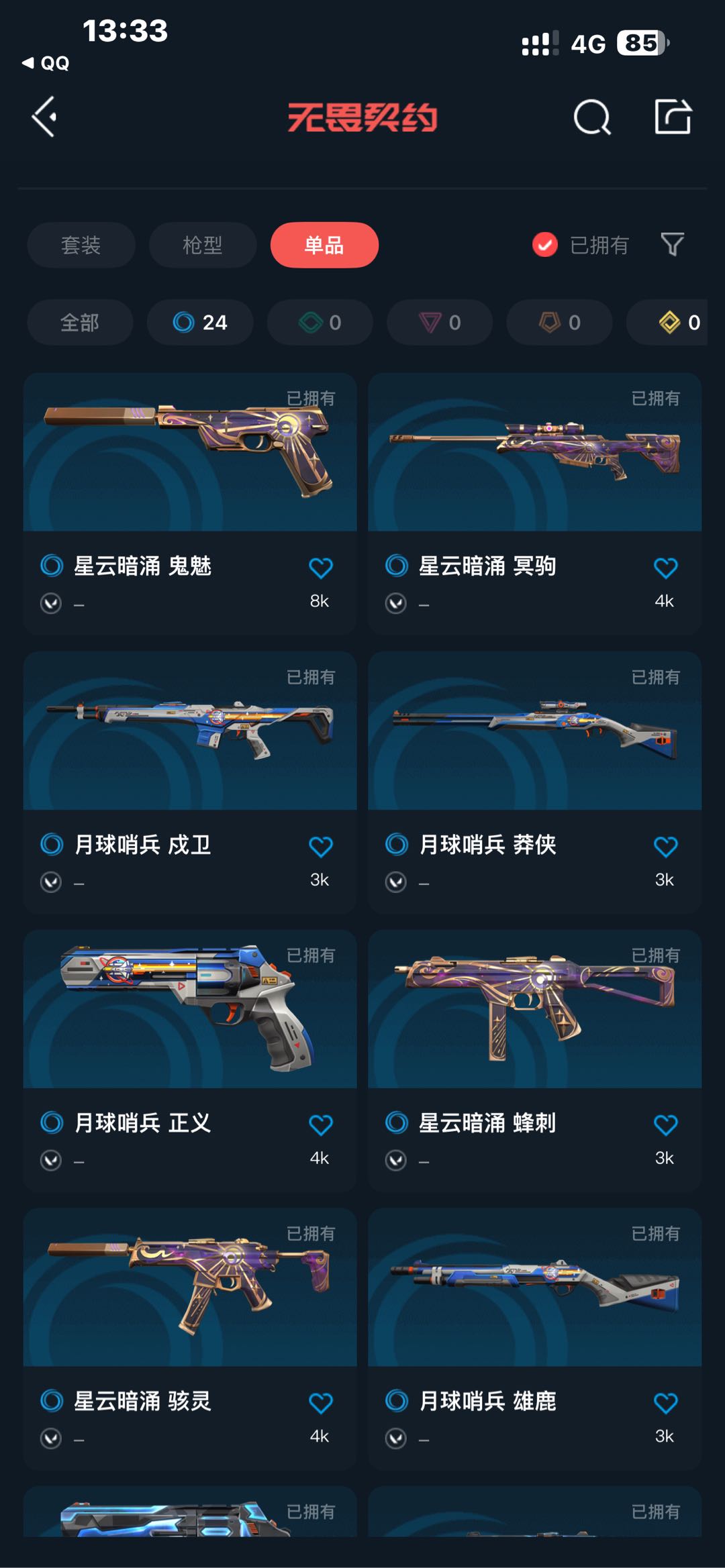Open the 星云暗涌 骇灵 skin image
Screen dimensions: 725x1568
[190, 1287]
